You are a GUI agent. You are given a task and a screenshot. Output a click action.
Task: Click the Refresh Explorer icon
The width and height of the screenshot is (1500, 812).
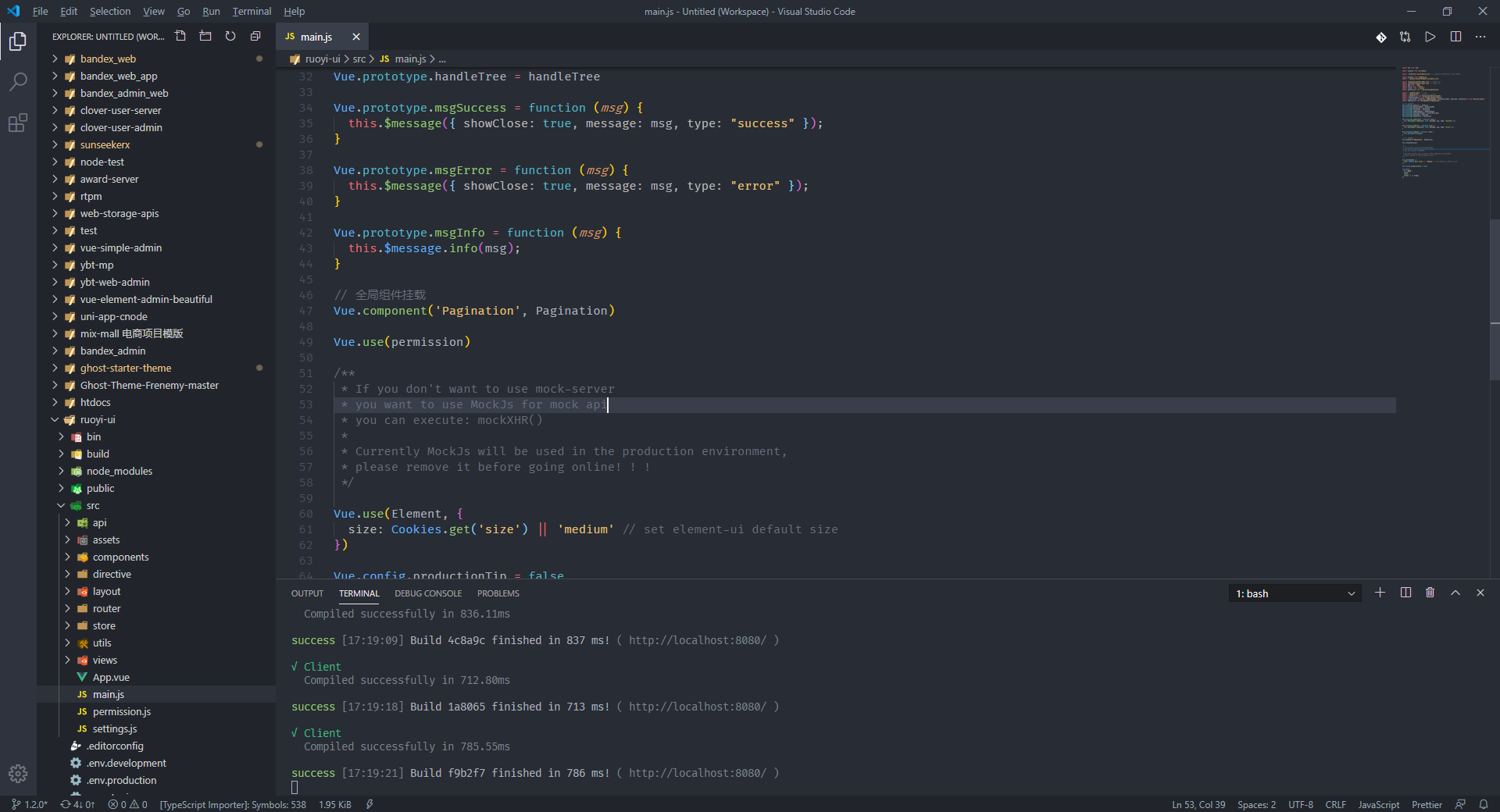click(x=230, y=37)
